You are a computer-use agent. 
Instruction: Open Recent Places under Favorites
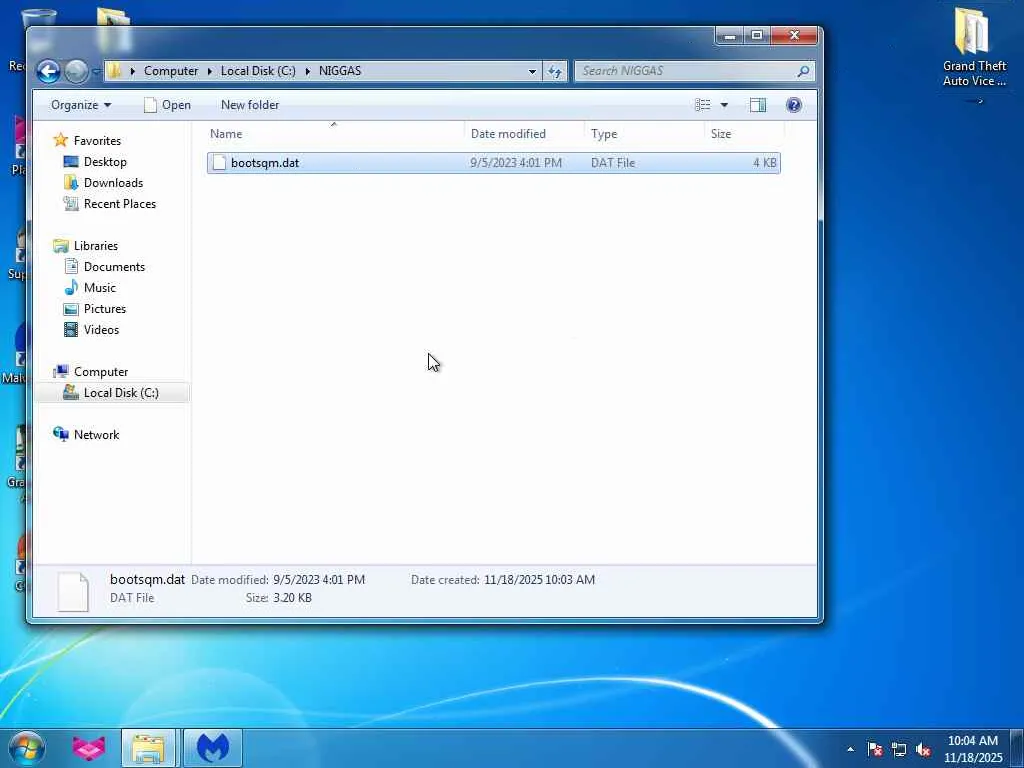click(x=120, y=204)
